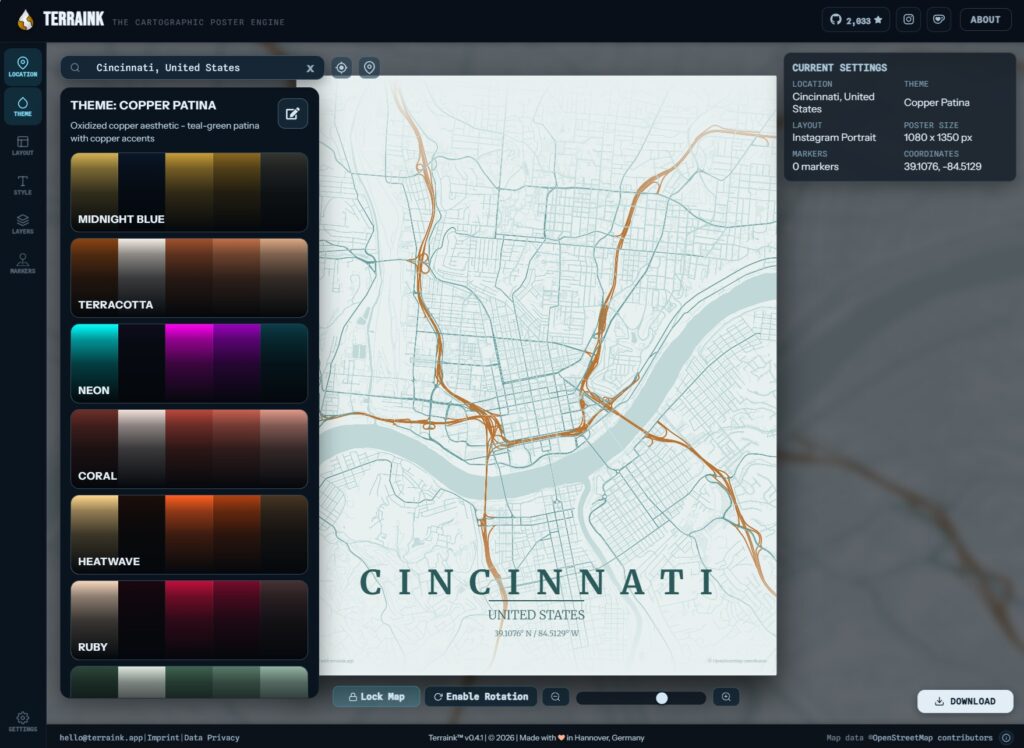This screenshot has width=1024, height=748.
Task: Click the zoom out magnifier icon
Action: [x=555, y=697]
